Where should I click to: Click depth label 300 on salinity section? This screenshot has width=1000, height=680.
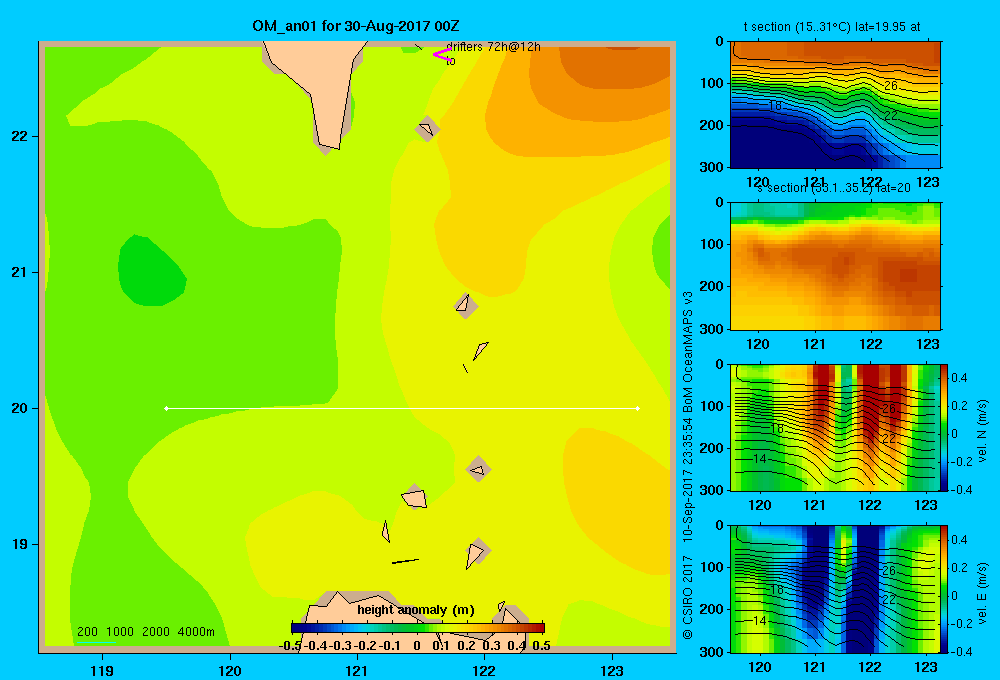pyautogui.click(x=711, y=329)
